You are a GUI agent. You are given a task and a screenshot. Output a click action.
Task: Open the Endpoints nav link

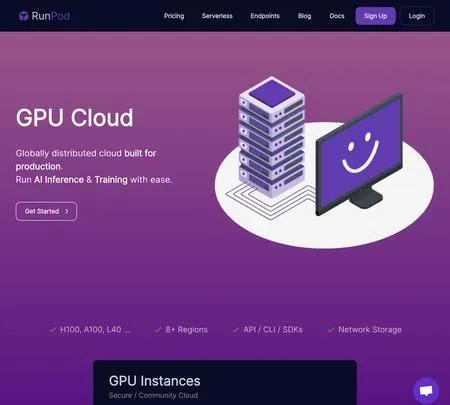[x=265, y=16]
